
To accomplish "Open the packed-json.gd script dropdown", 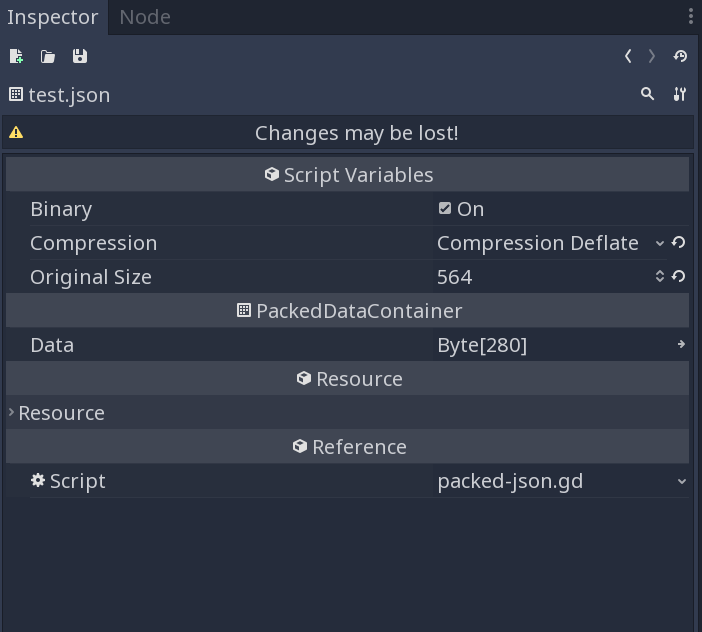I will pos(562,481).
